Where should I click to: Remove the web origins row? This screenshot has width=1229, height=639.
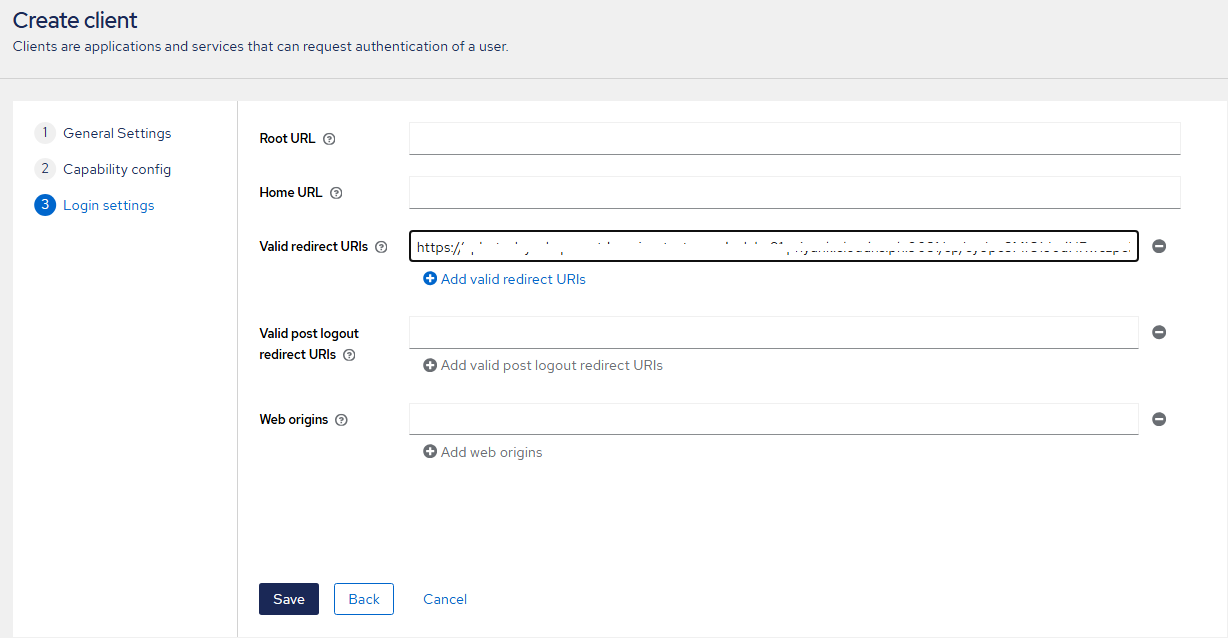click(x=1159, y=420)
